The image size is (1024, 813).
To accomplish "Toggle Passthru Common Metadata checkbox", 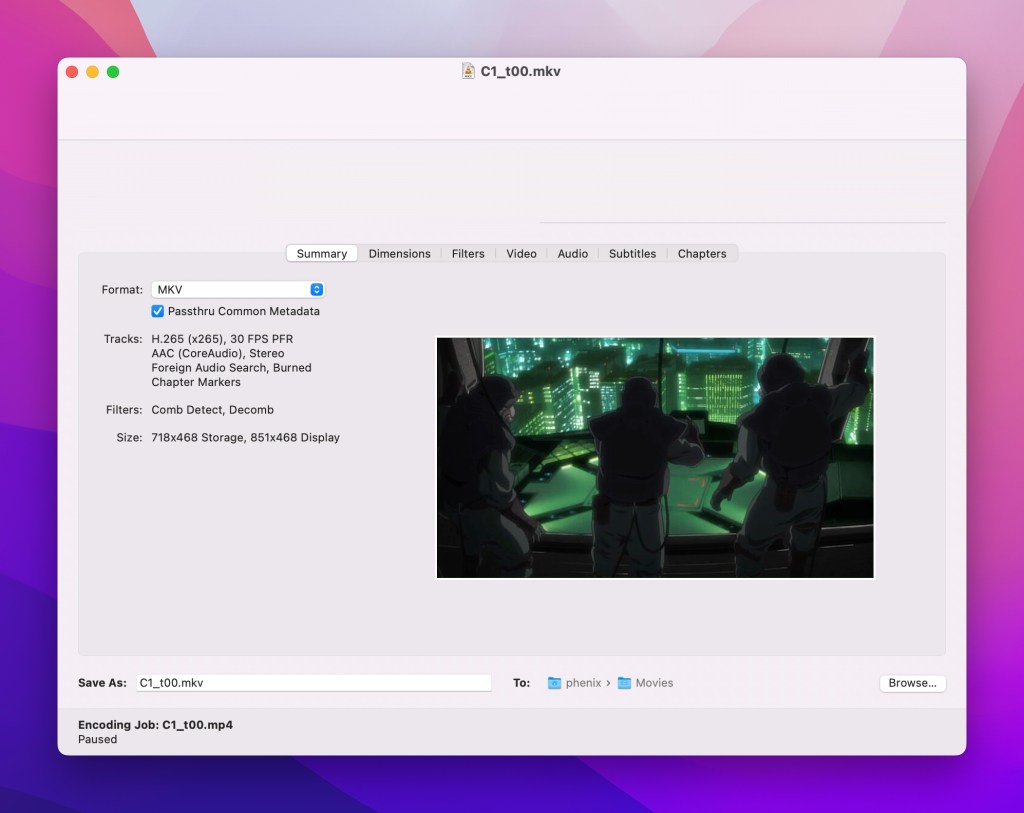I will pos(158,311).
